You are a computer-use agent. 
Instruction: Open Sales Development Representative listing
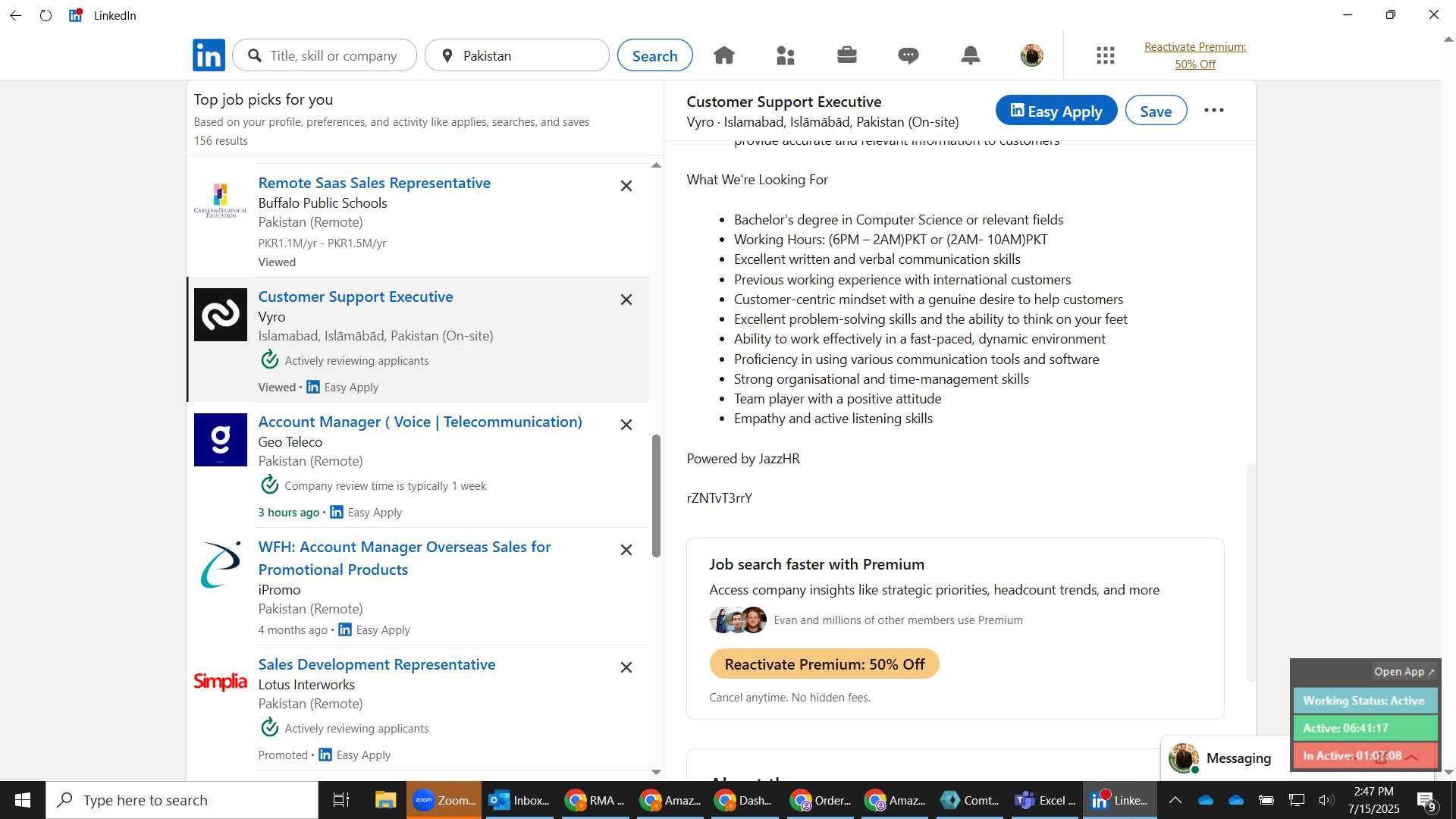(x=376, y=664)
